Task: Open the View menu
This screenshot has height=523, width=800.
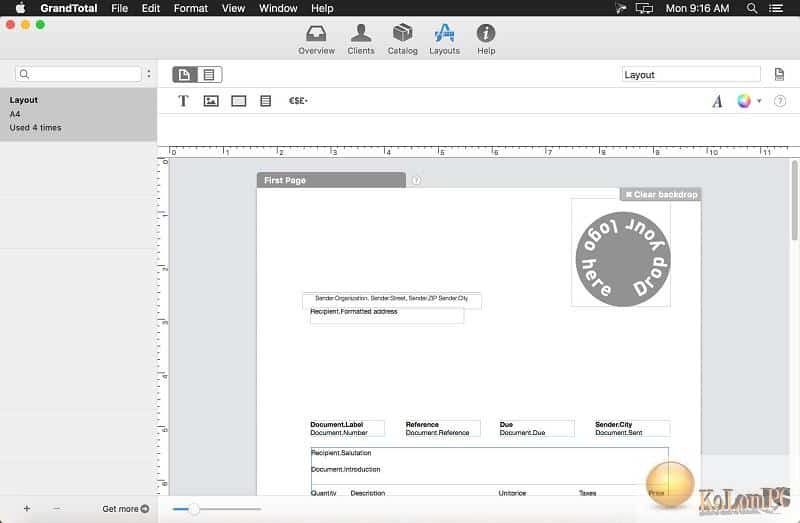Action: click(233, 8)
